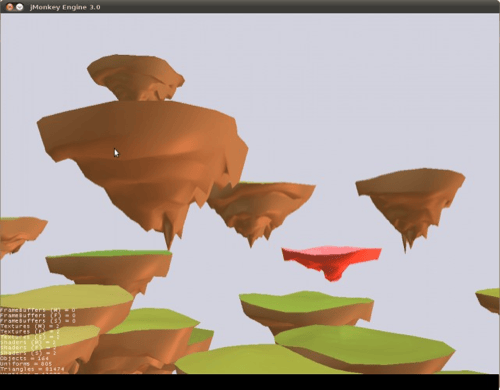Click 'Shaders (S) = 2' stat line
Screen dimensions: 500x390
(x=28, y=353)
